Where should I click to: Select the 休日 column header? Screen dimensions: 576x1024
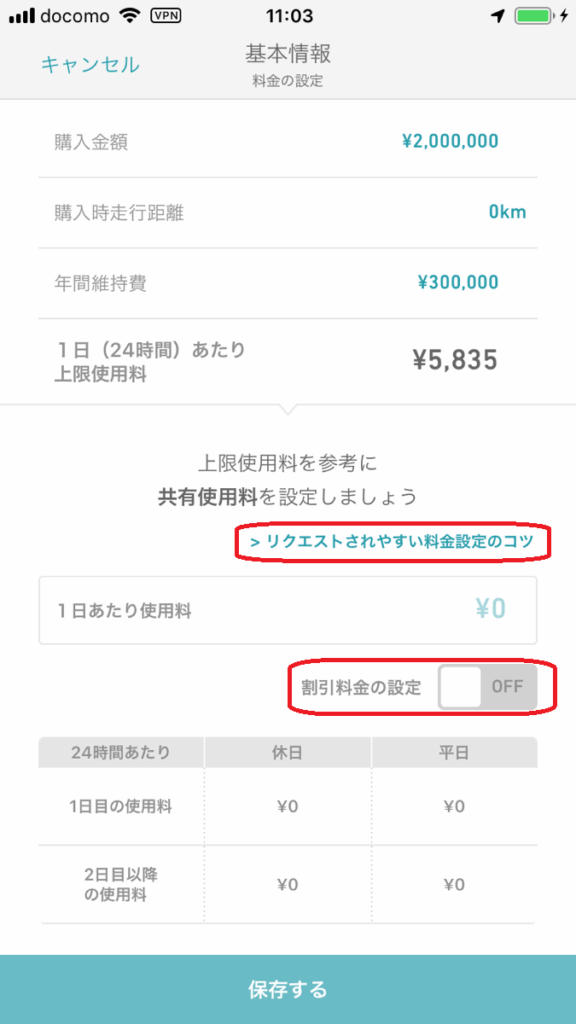(x=288, y=752)
